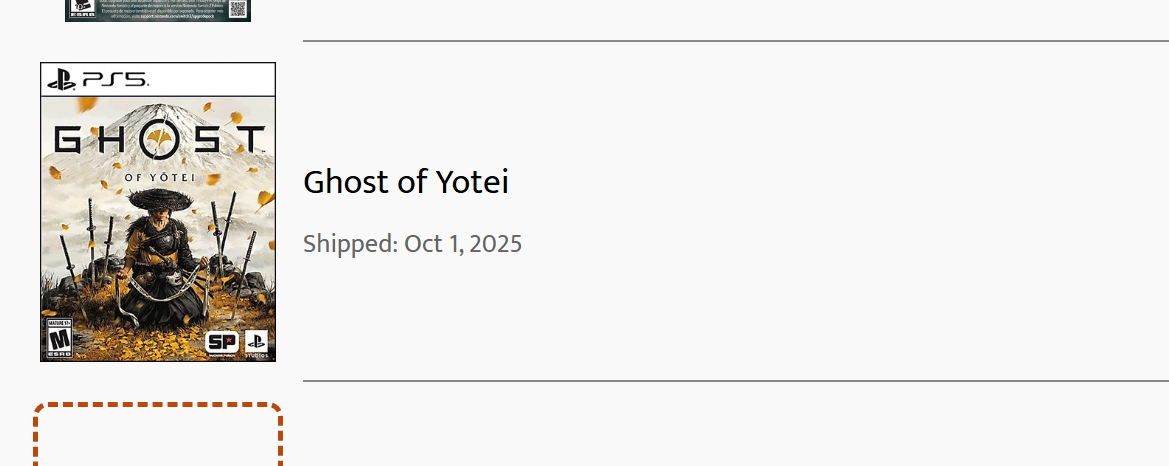
Task: Click the orange dashed placeholder box
Action: [x=157, y=437]
